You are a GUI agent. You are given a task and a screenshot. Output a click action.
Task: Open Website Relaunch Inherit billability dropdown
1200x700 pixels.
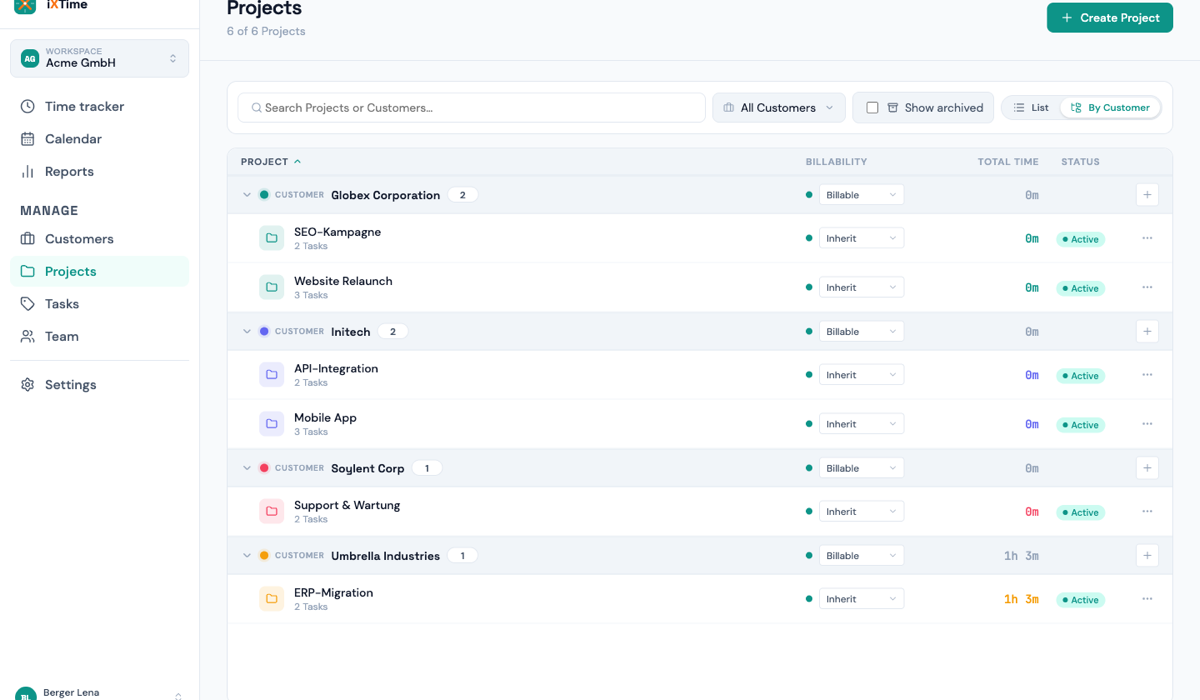861,287
